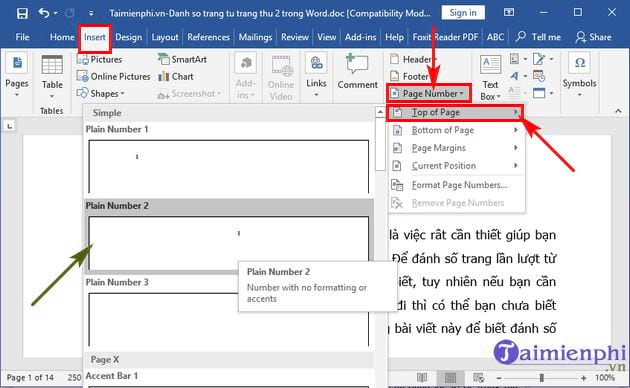The height and width of the screenshot is (388, 630).
Task: Click the Tell me search box
Action: tap(538, 37)
